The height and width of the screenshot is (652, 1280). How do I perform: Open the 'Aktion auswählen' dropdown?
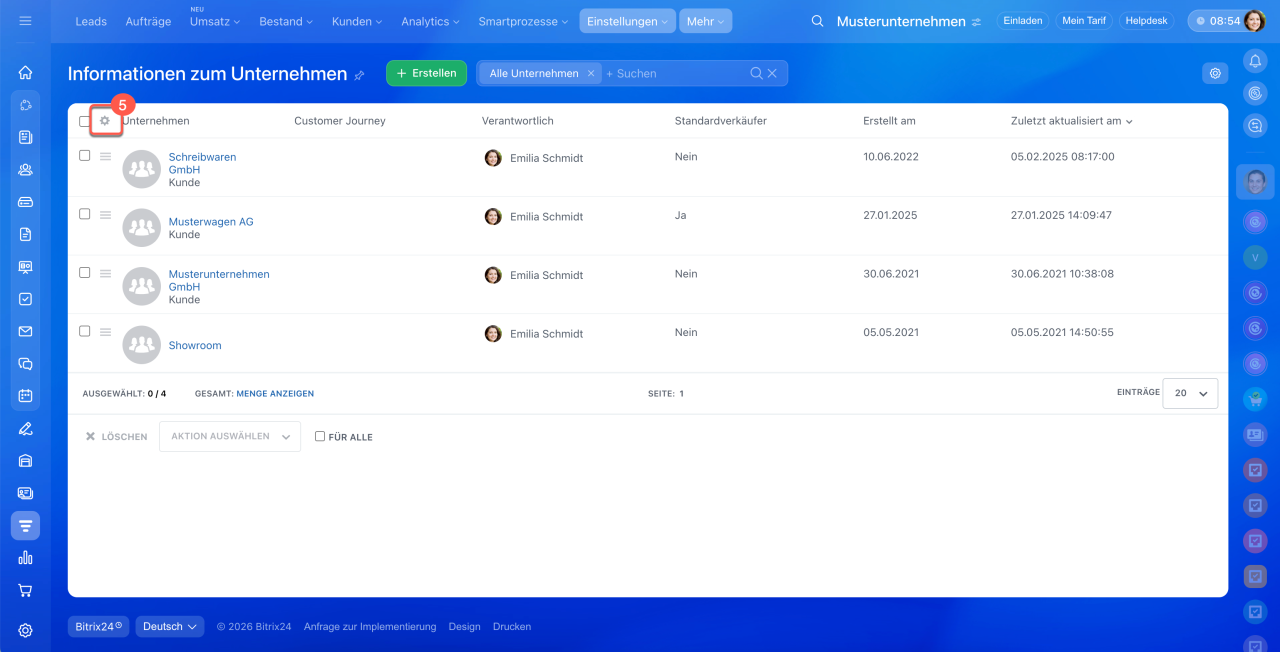(230, 437)
